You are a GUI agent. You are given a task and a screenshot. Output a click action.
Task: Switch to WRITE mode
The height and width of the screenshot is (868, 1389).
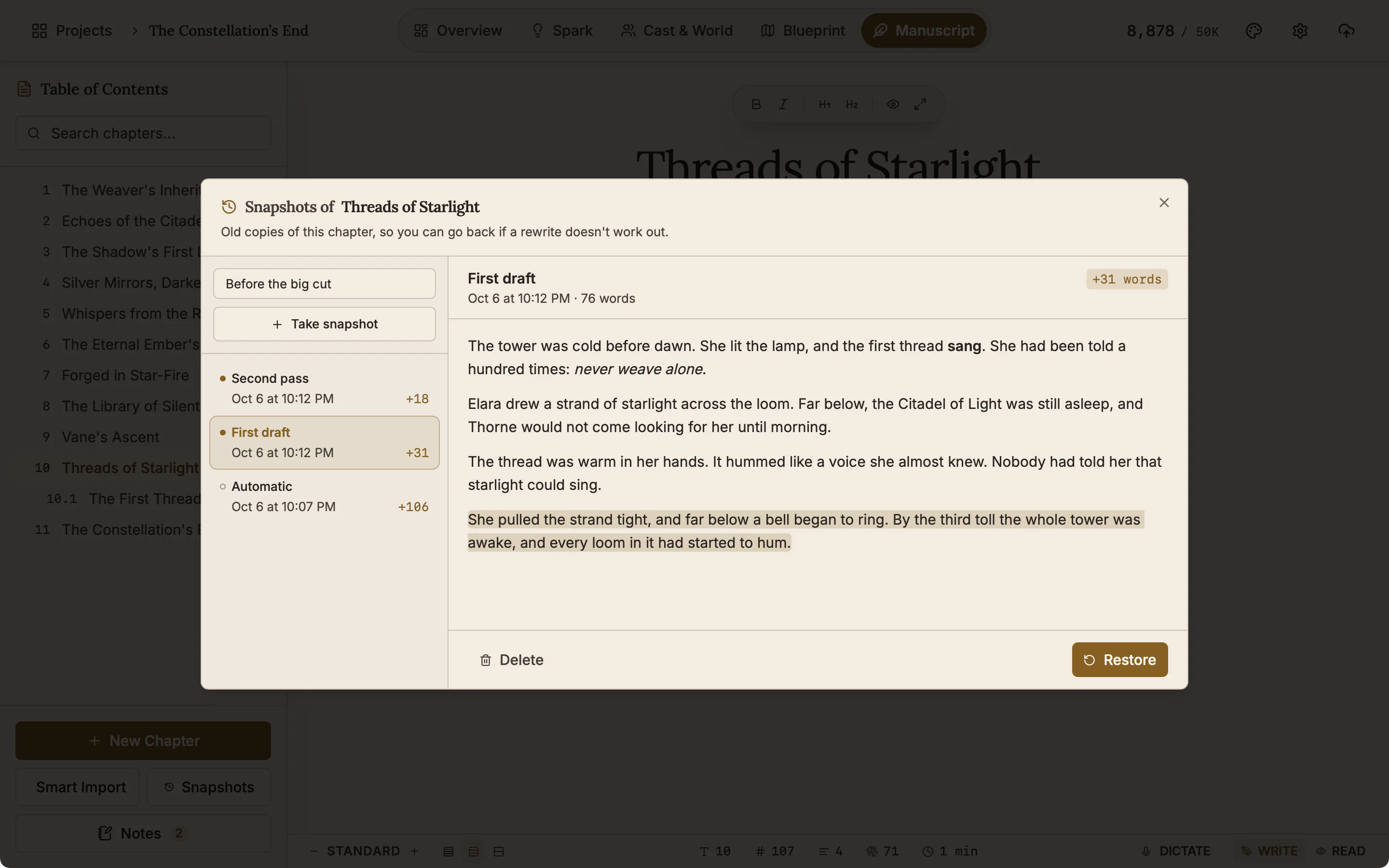click(x=1269, y=851)
